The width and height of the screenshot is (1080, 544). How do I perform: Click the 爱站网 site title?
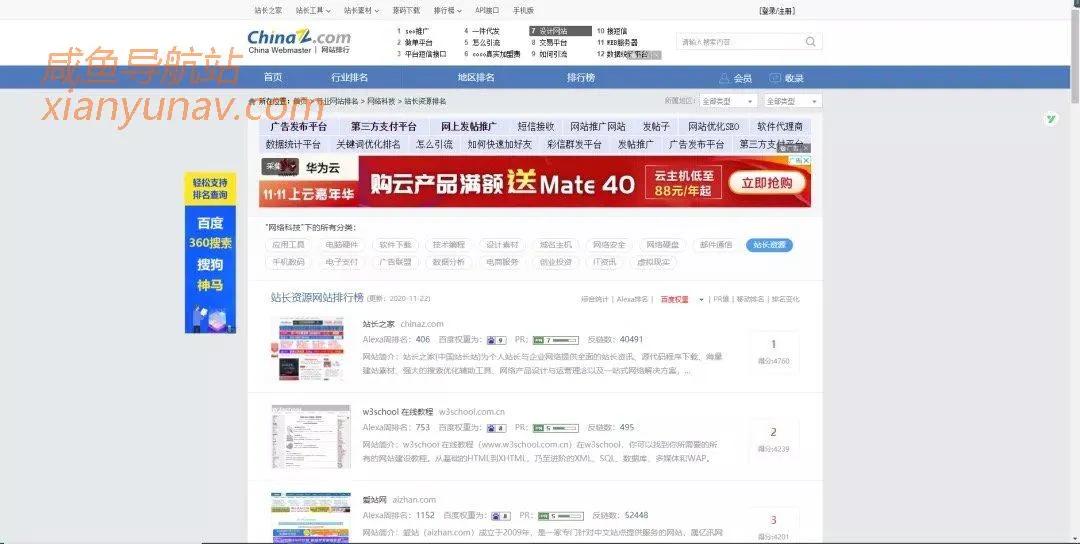(375, 500)
